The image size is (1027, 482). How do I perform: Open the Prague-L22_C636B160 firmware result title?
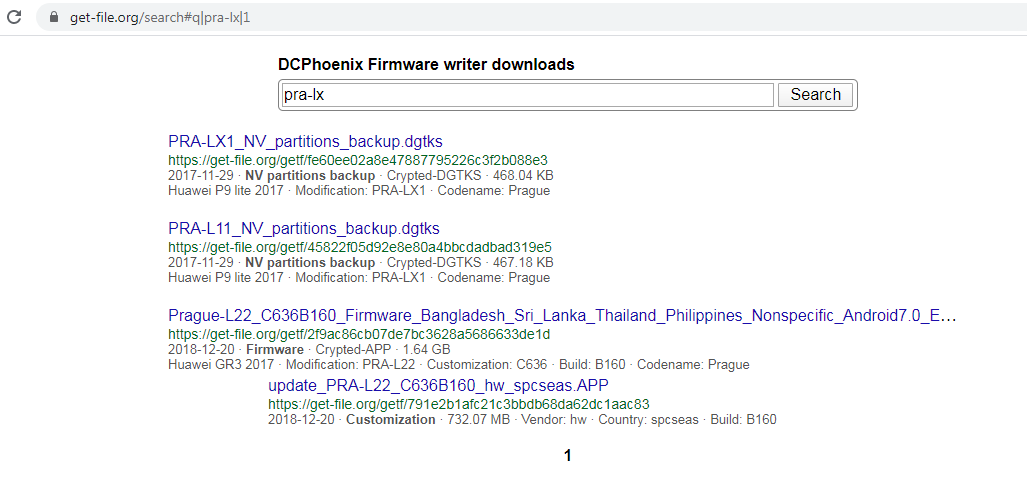(x=563, y=316)
